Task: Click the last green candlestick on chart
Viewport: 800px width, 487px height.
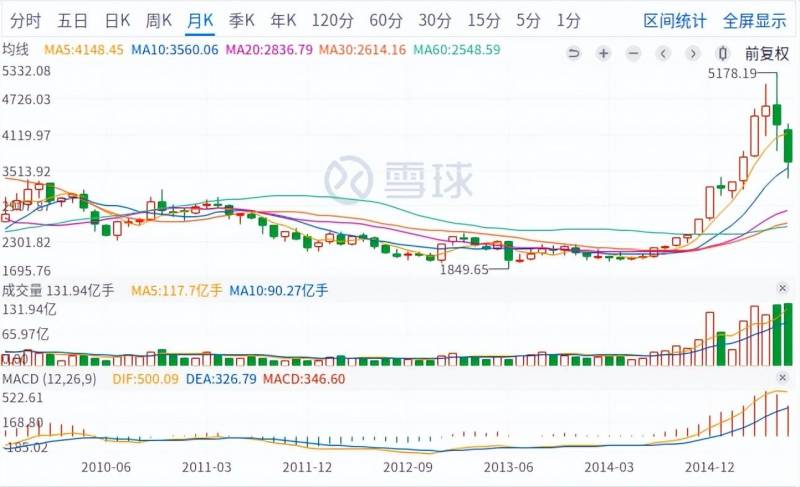Action: click(x=788, y=146)
